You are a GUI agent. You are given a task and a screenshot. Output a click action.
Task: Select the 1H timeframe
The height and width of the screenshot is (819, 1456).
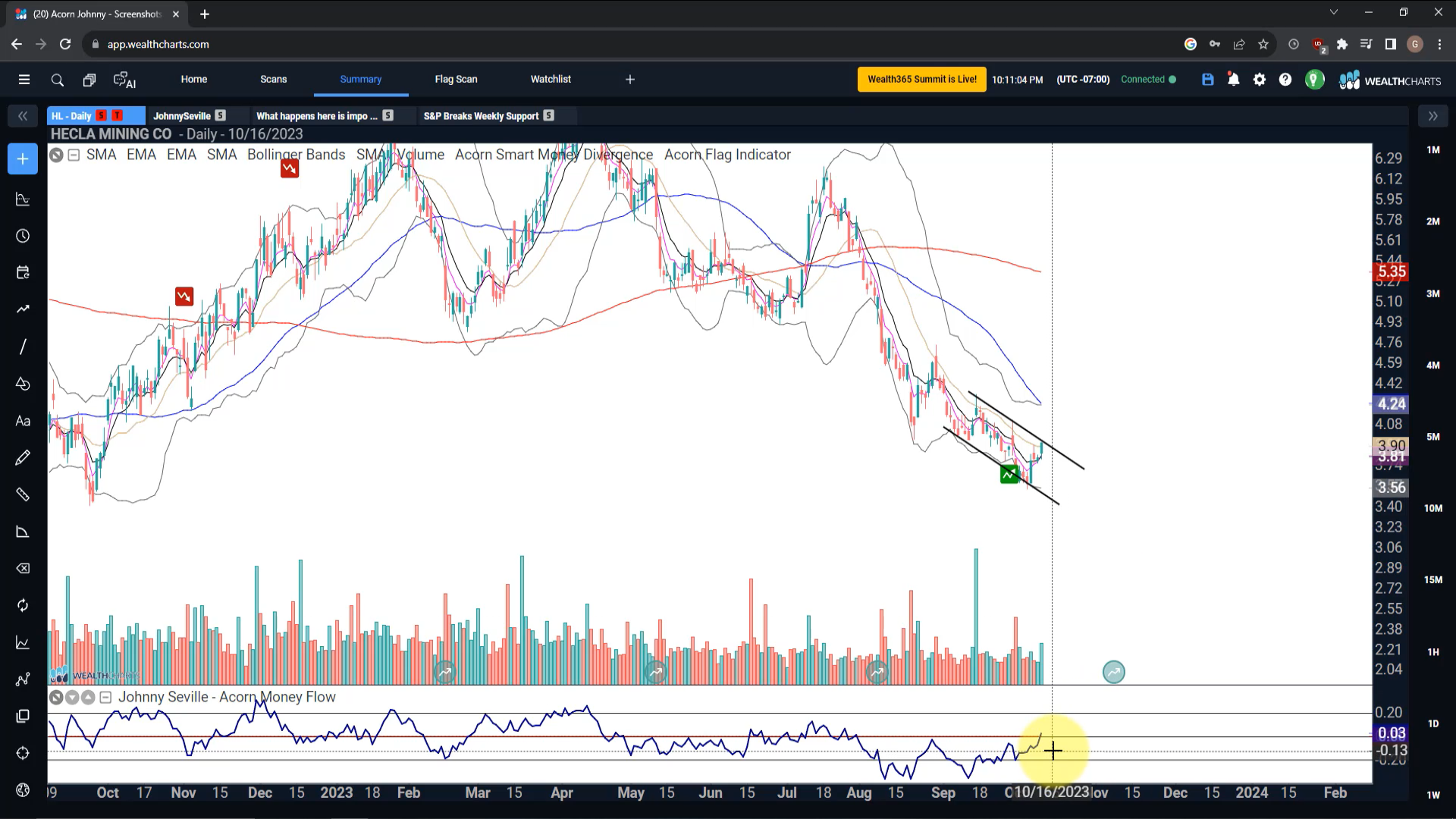(x=1432, y=652)
